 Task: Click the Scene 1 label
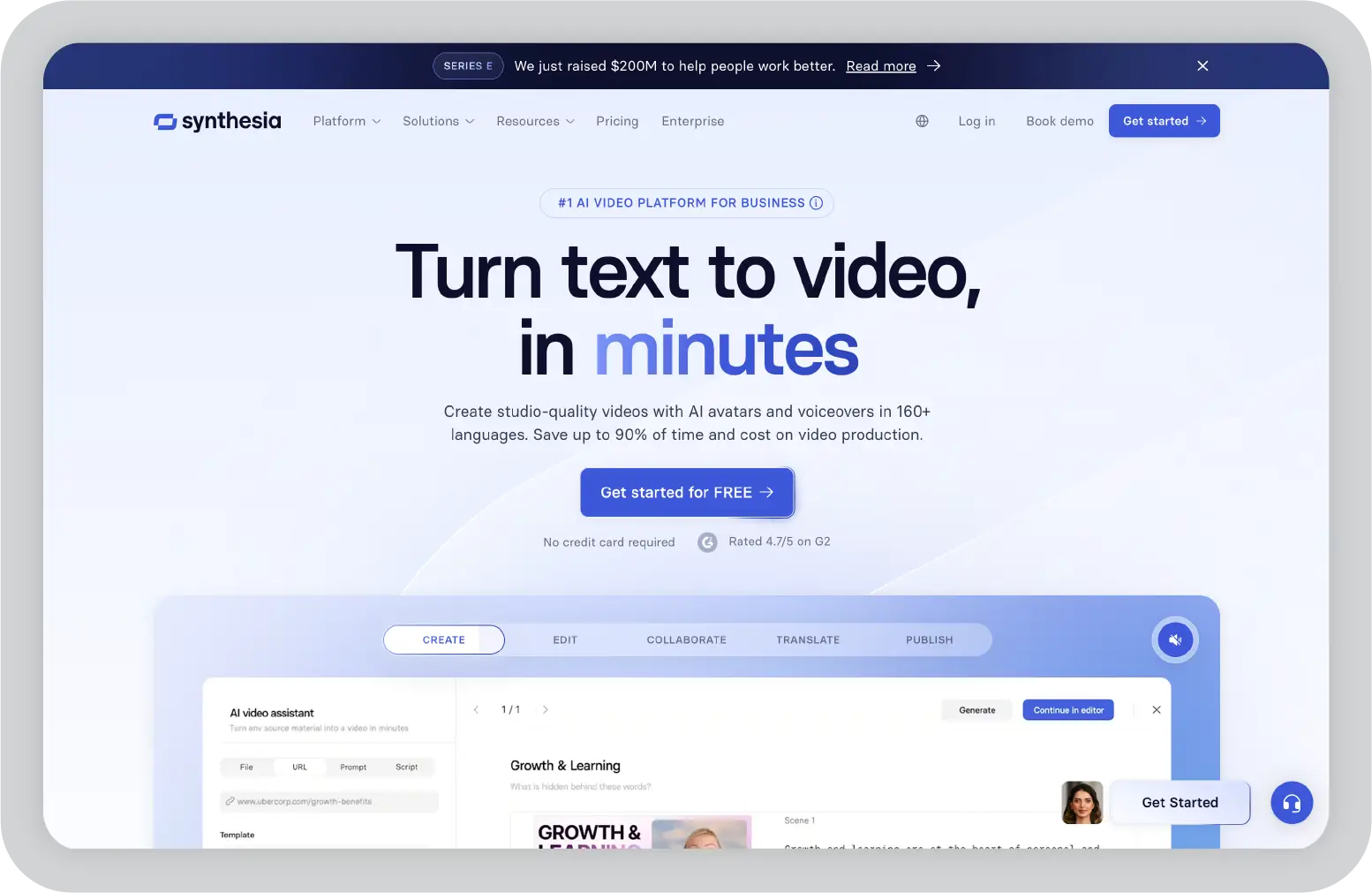point(800,821)
